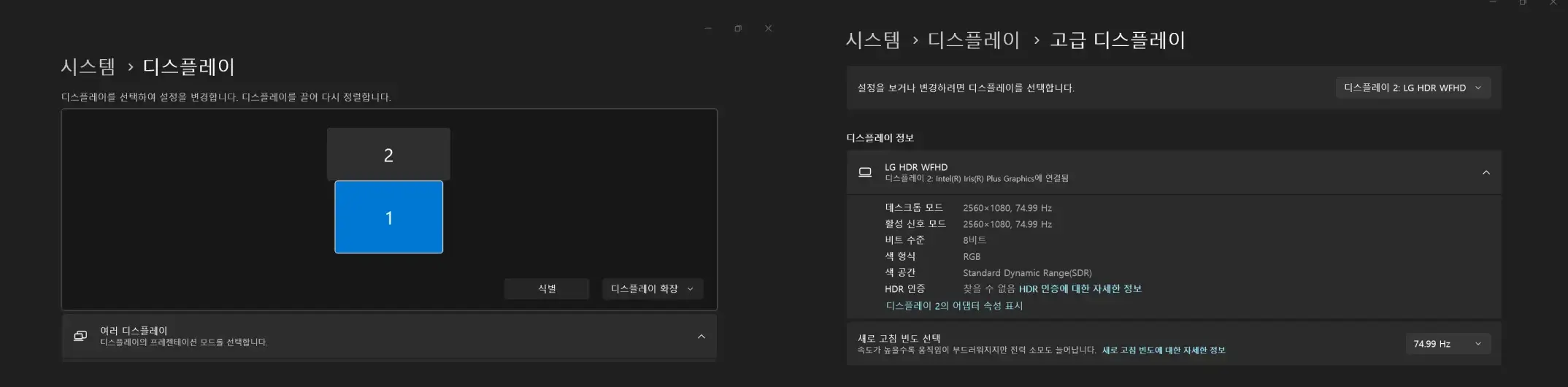Open 디스플레이 2의 어댑터 속성 표시 link
Image resolution: width=1568 pixels, height=387 pixels.
pos(954,306)
